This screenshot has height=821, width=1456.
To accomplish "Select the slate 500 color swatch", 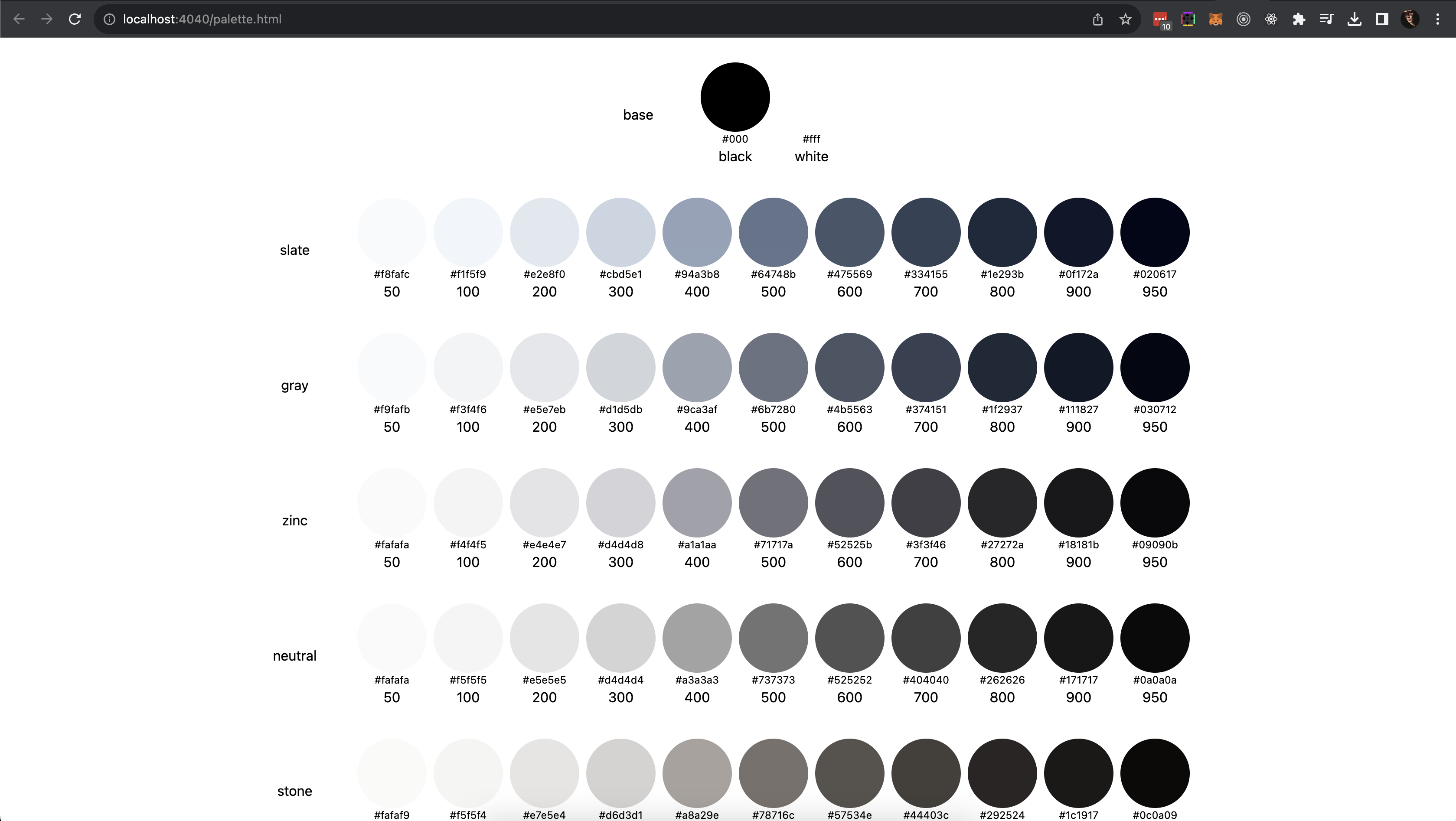I will 773,232.
